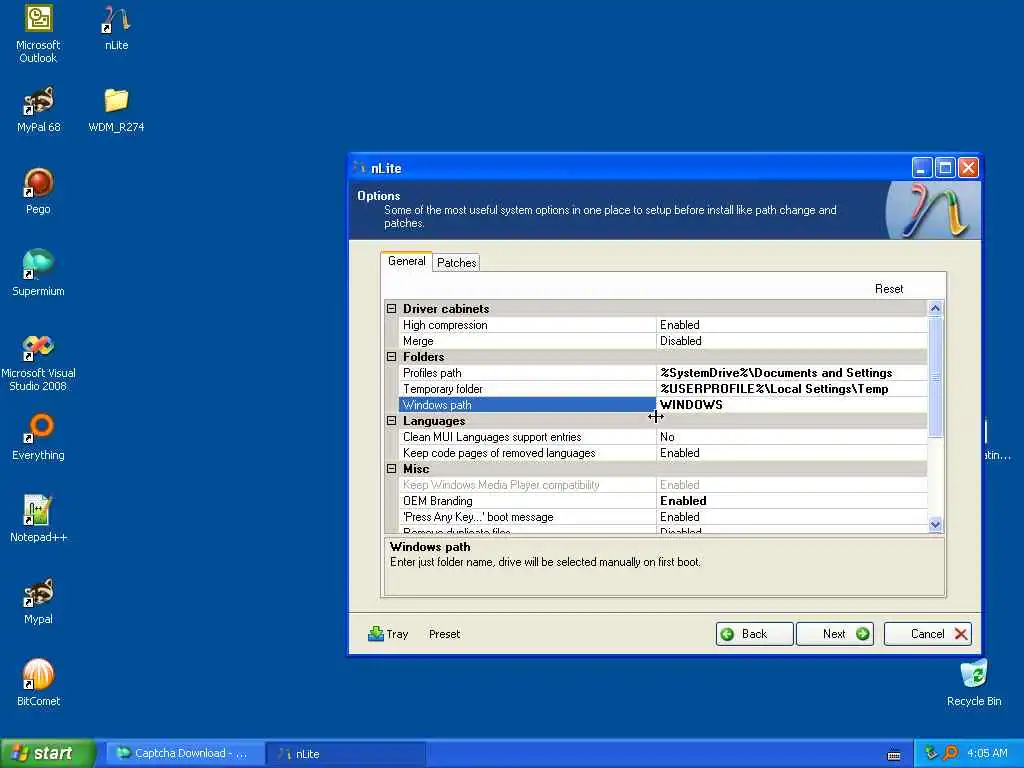1024x768 pixels.
Task: Click the Reset link
Action: pos(889,289)
